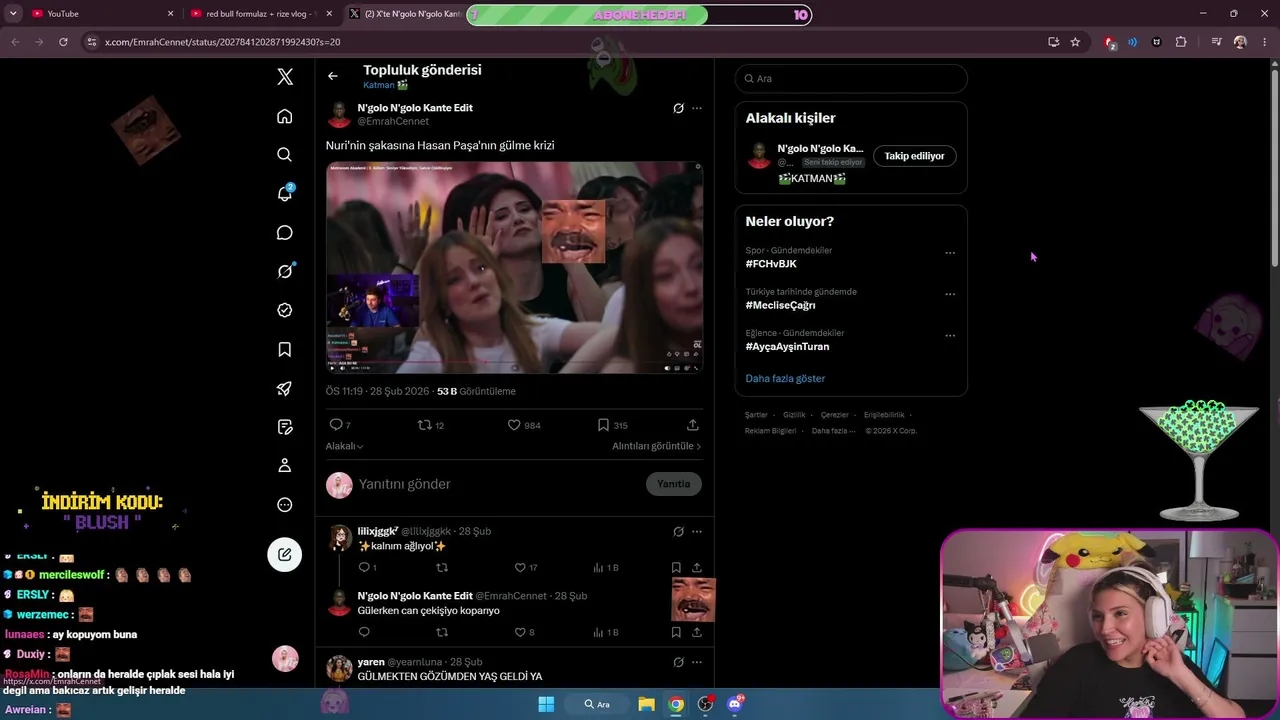The height and width of the screenshot is (720, 1280).
Task: Open the More circle icon in sidebar
Action: pyautogui.click(x=285, y=504)
